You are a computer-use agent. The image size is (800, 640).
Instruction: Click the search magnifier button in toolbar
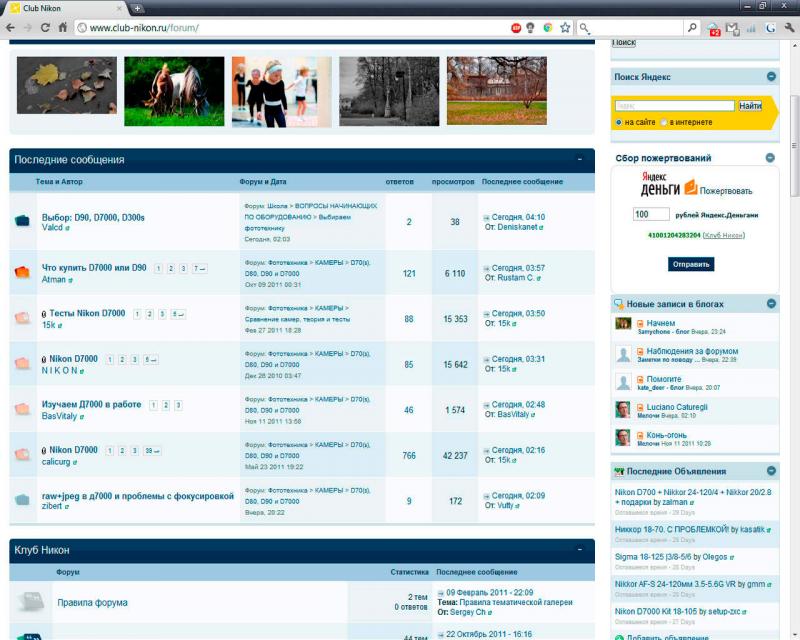692,28
